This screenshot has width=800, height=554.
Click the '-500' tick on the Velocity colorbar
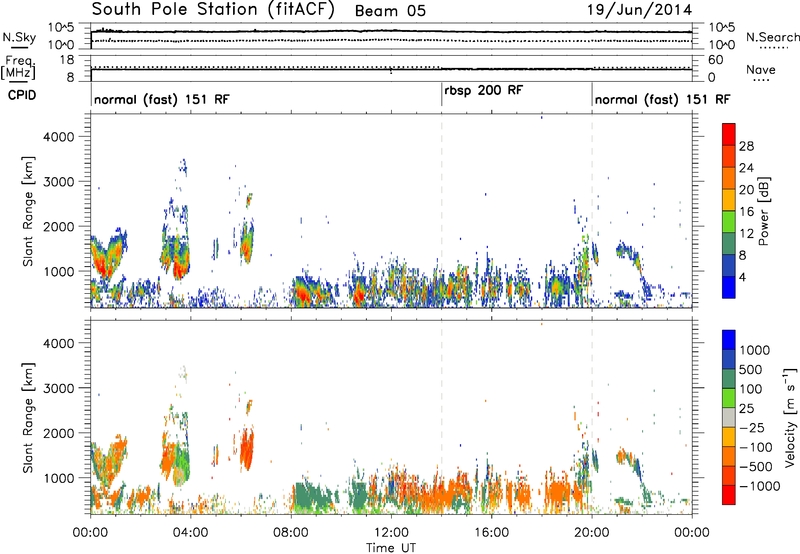(x=756, y=466)
